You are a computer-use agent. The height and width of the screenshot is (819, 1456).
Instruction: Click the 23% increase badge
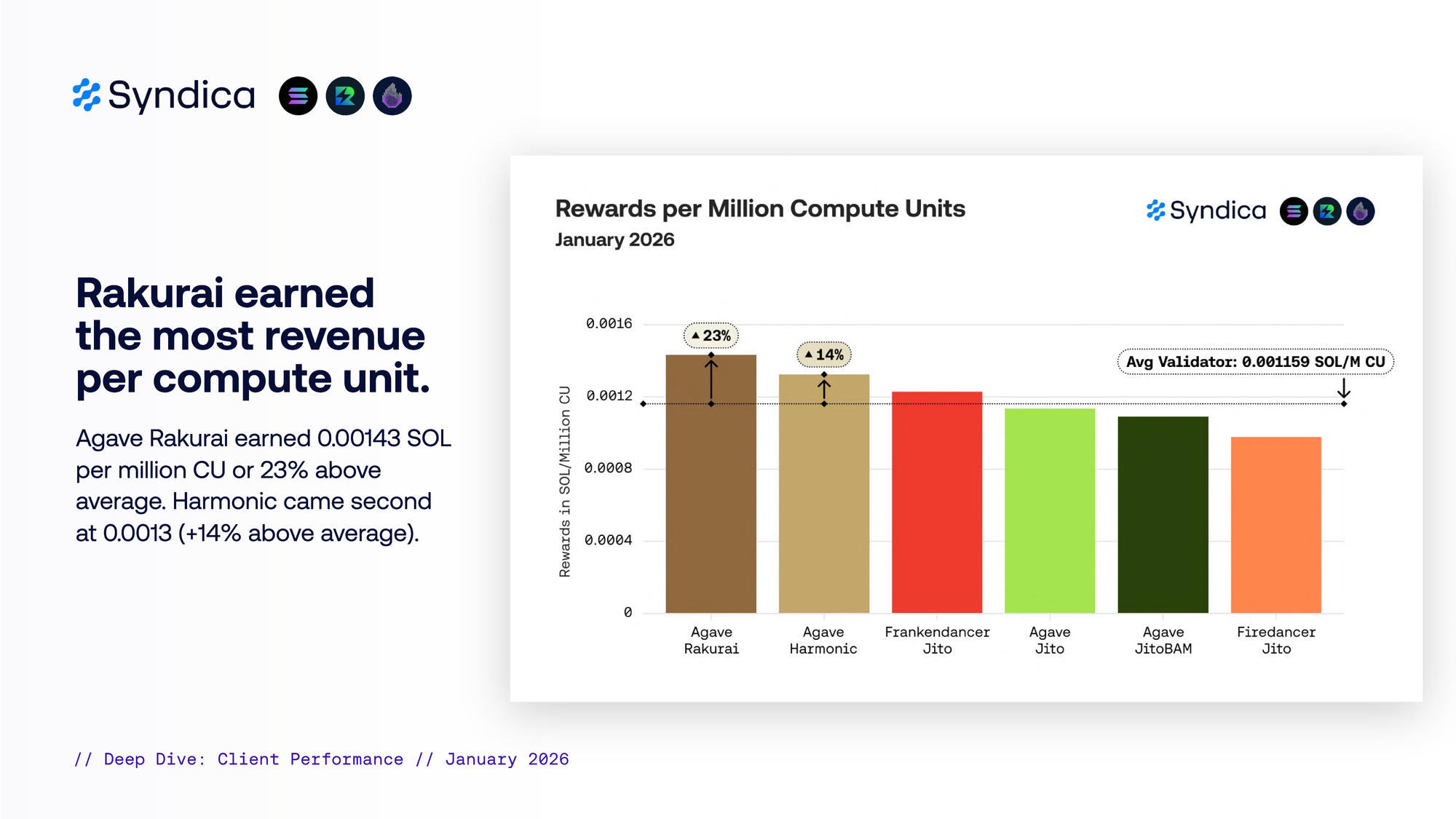click(711, 336)
